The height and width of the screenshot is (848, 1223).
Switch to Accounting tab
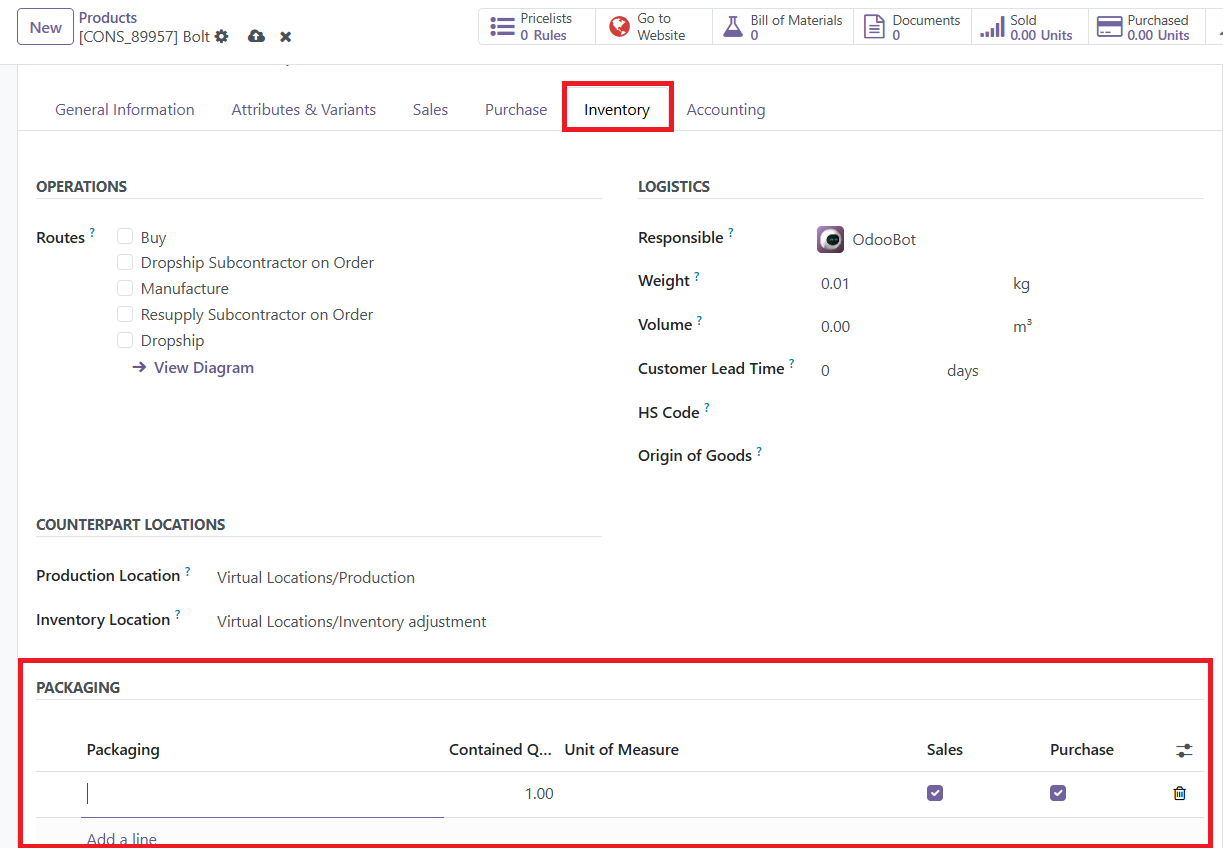point(726,110)
